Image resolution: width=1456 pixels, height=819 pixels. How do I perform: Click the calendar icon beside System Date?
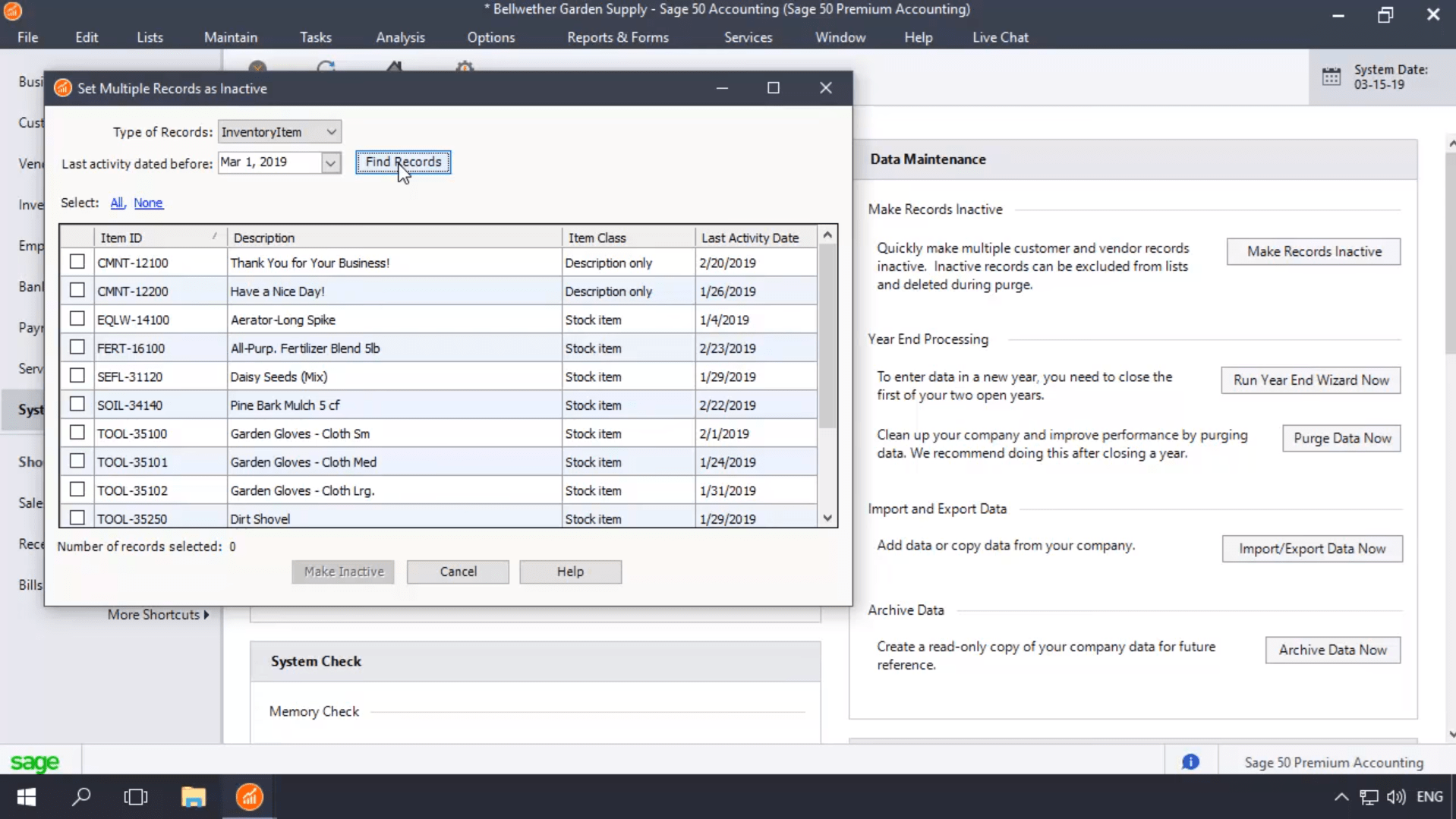click(x=1333, y=76)
